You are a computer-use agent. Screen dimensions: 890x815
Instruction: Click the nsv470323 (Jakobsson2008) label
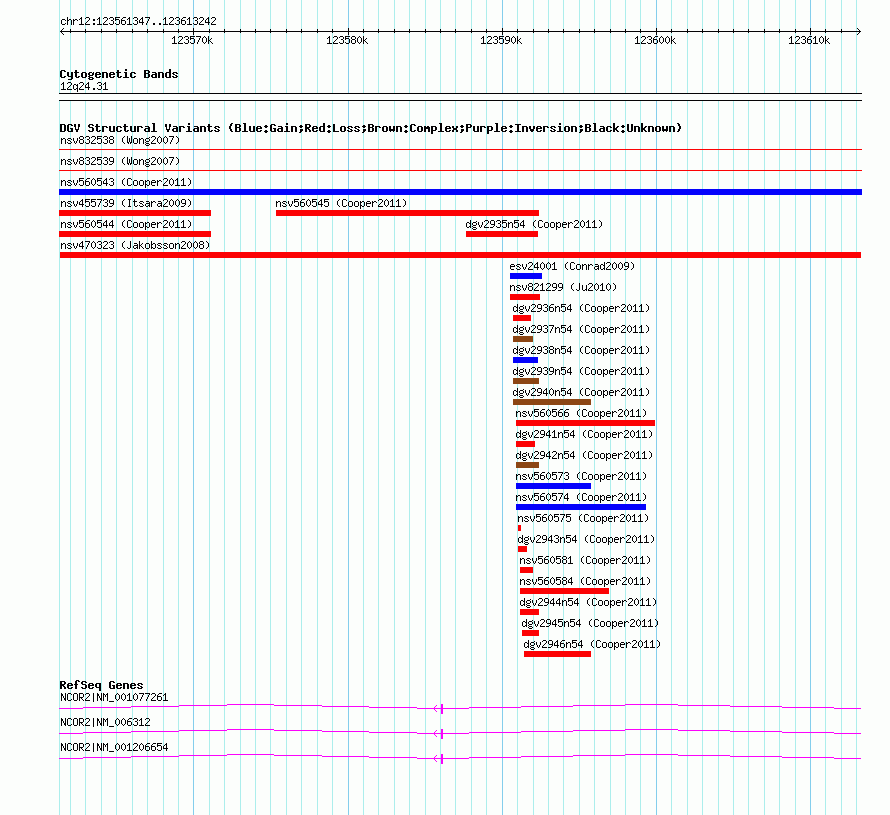(x=135, y=245)
